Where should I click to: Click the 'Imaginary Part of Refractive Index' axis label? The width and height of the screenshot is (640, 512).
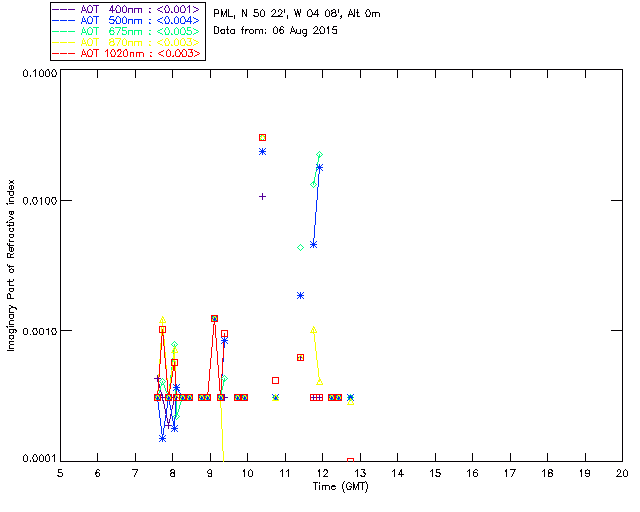point(11,265)
